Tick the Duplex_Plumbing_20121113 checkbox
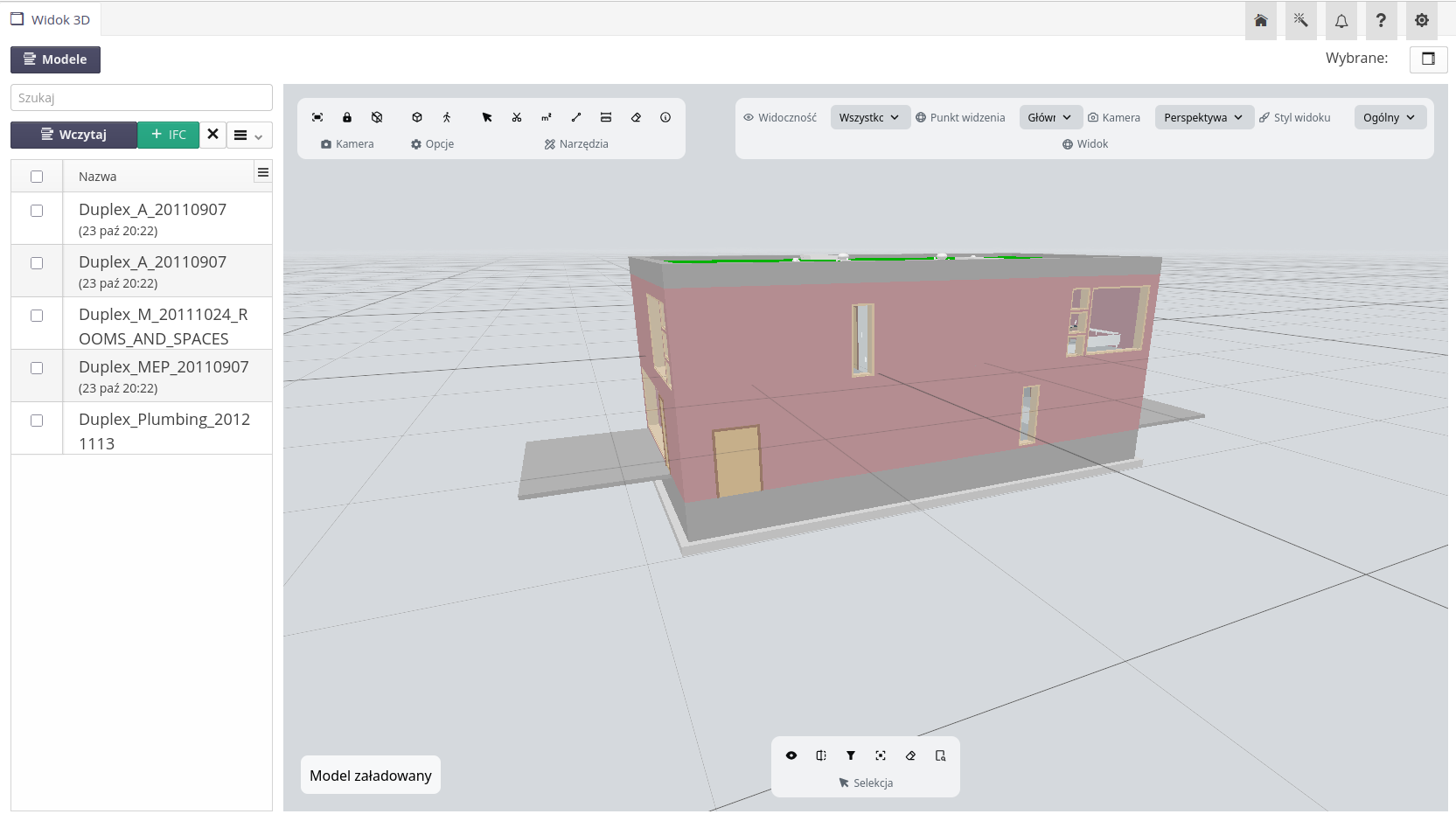 pos(37,421)
